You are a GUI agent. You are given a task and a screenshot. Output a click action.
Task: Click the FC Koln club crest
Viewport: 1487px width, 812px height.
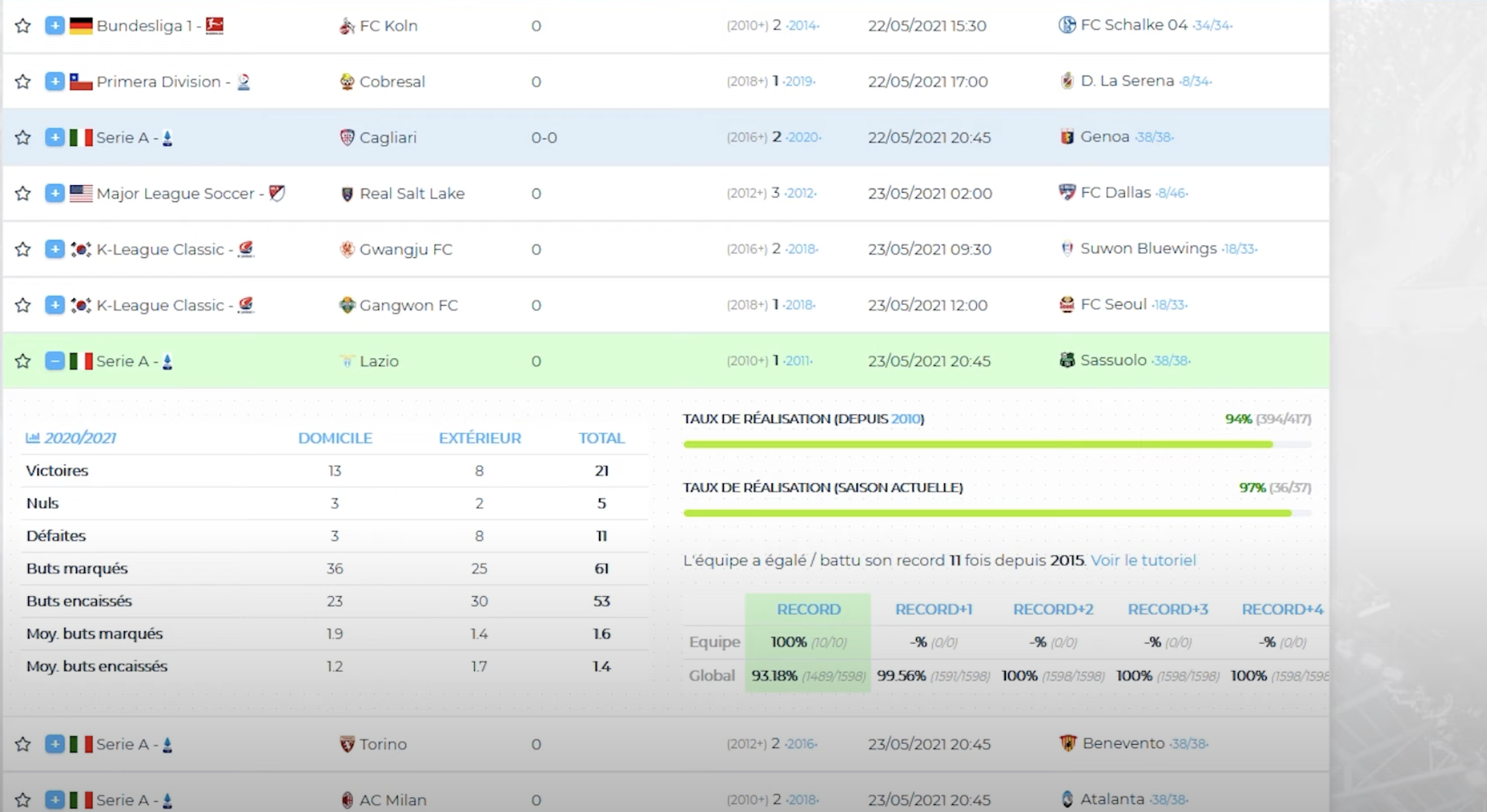(346, 26)
